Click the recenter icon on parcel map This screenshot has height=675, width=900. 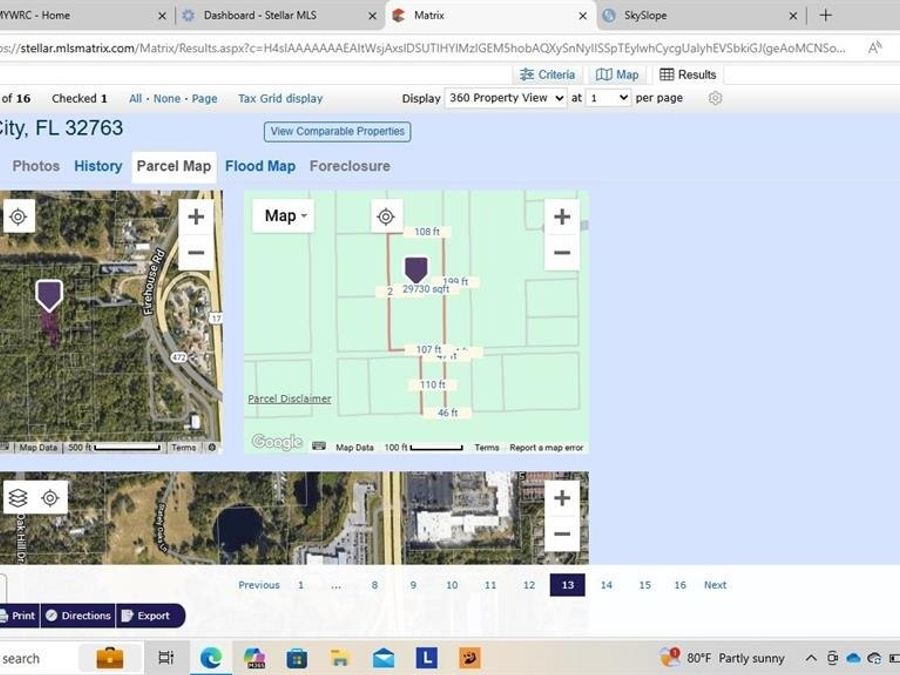coord(386,216)
